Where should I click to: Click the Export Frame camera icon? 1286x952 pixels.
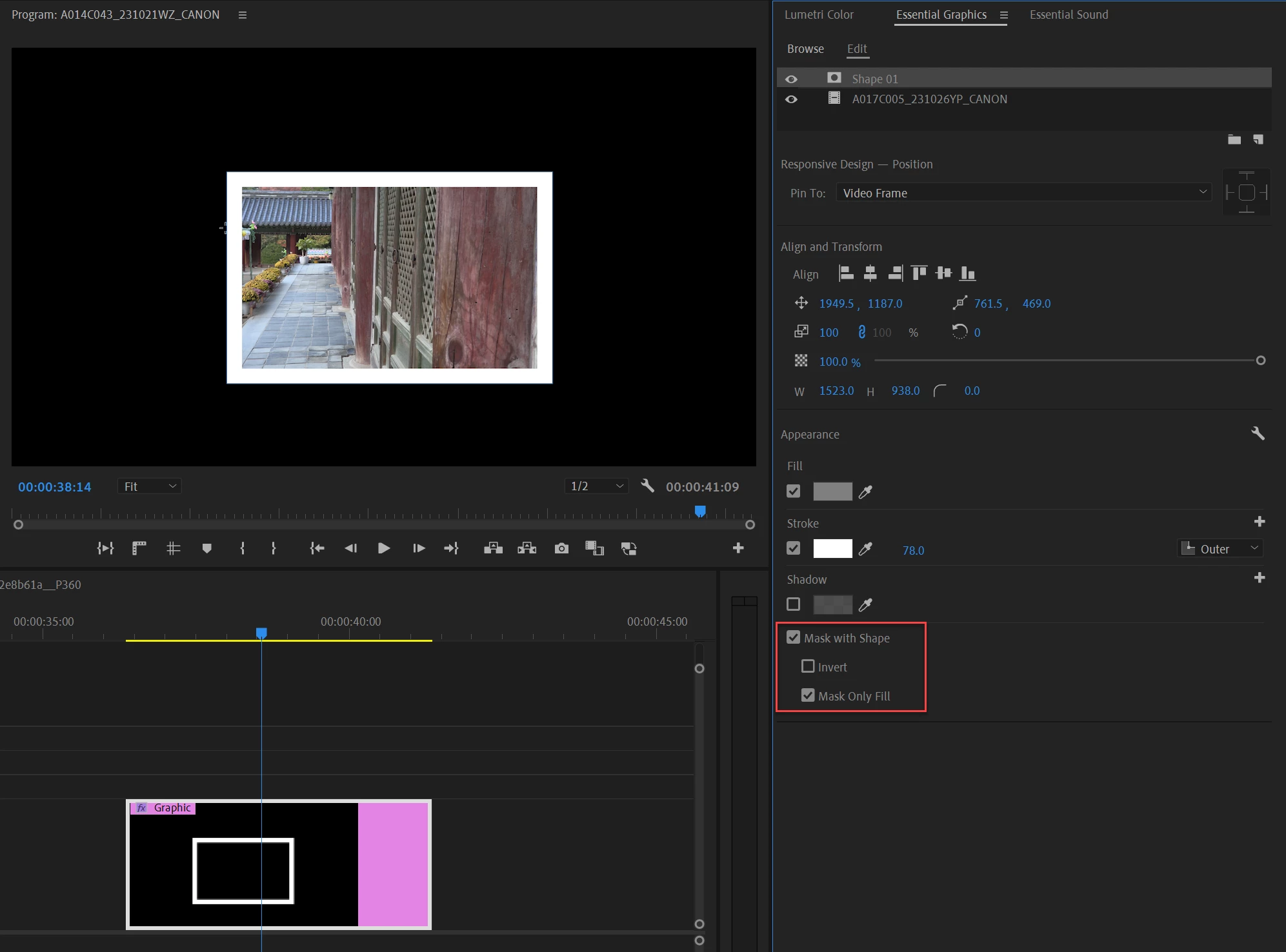[561, 548]
